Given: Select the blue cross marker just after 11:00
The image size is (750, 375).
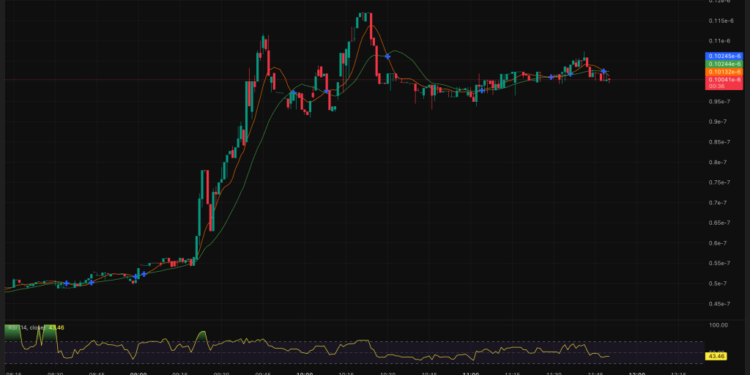Looking at the screenshot, I should tap(482, 90).
